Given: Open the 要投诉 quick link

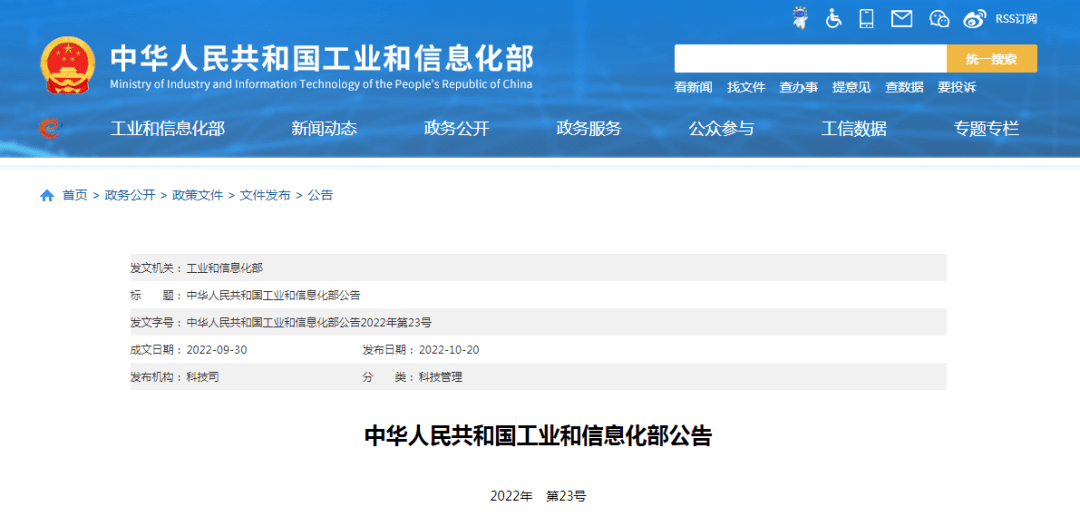Looking at the screenshot, I should point(957,87).
